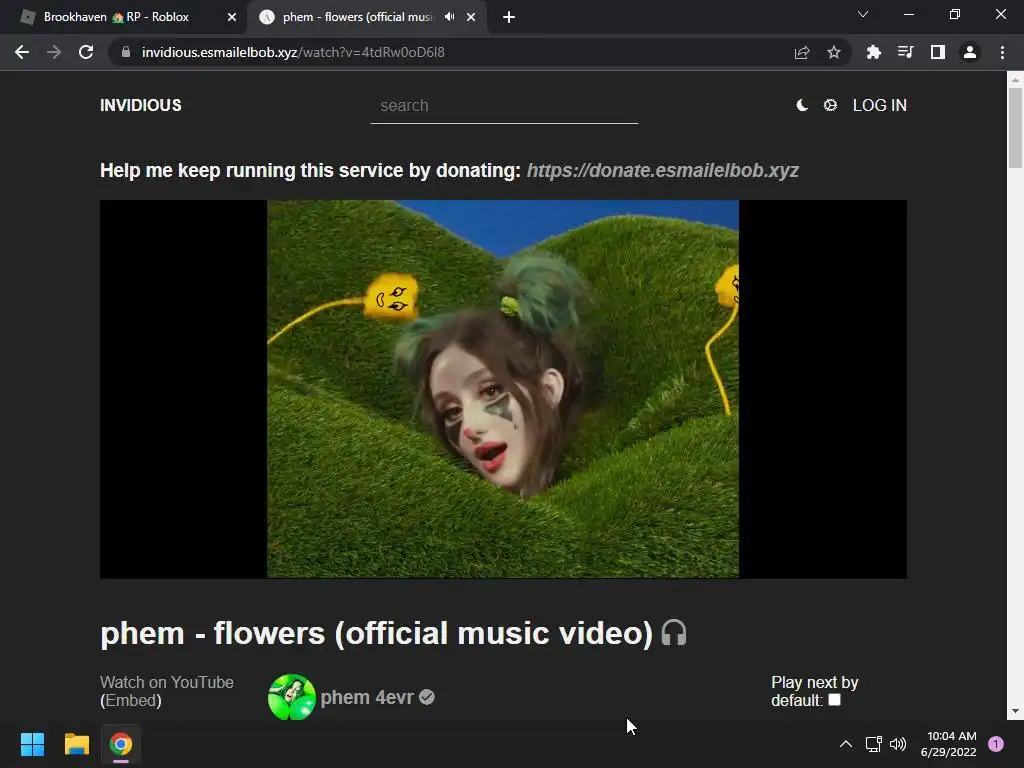Click the LOG IN link
Viewport: 1024px width, 768px height.
880,105
